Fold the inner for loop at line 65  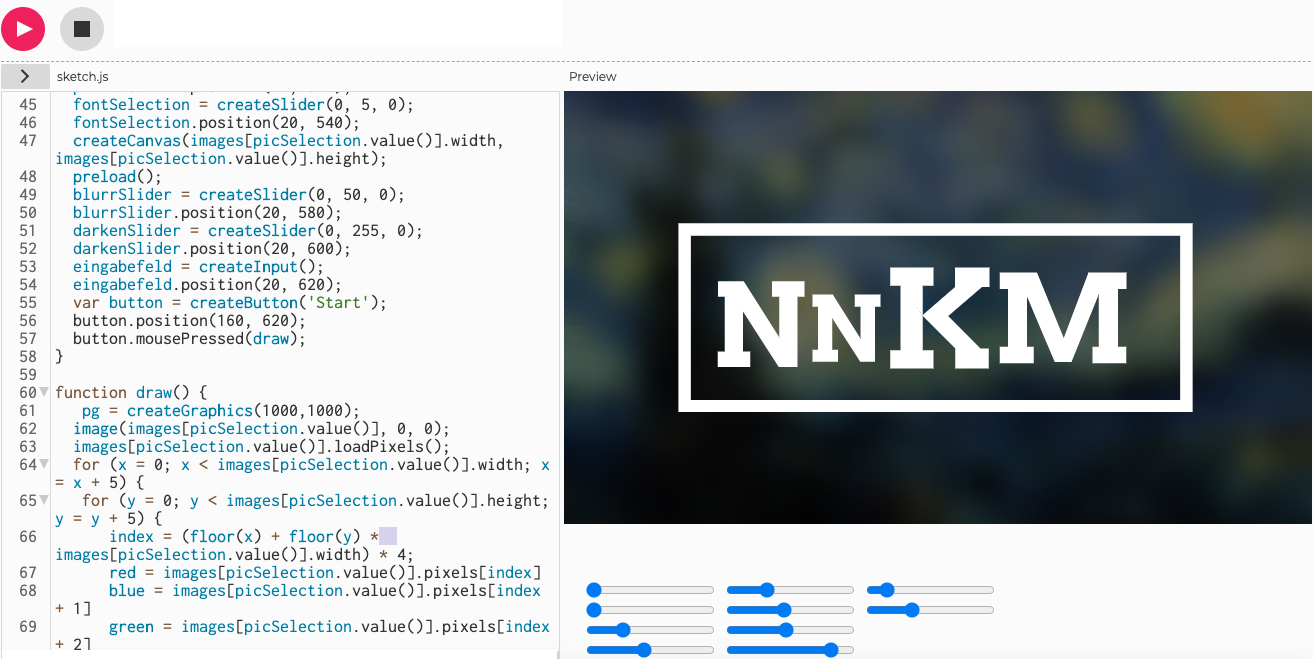pos(44,500)
